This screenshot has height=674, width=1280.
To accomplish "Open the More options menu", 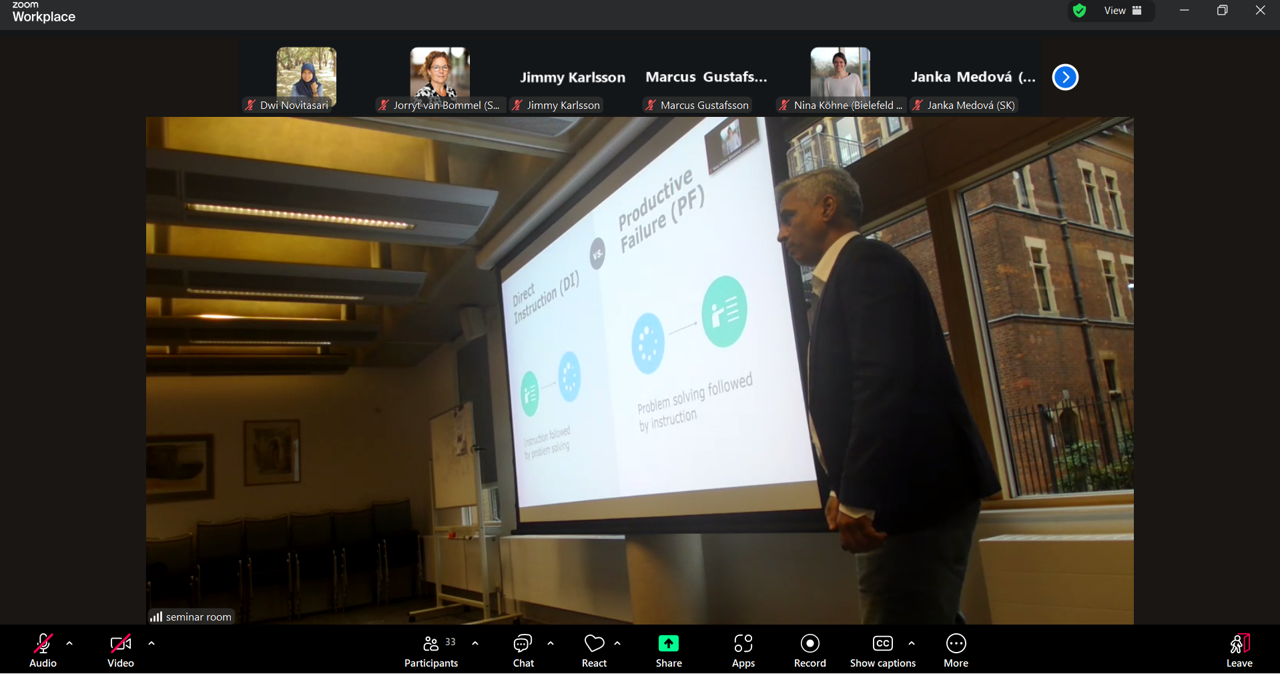I will [x=956, y=649].
